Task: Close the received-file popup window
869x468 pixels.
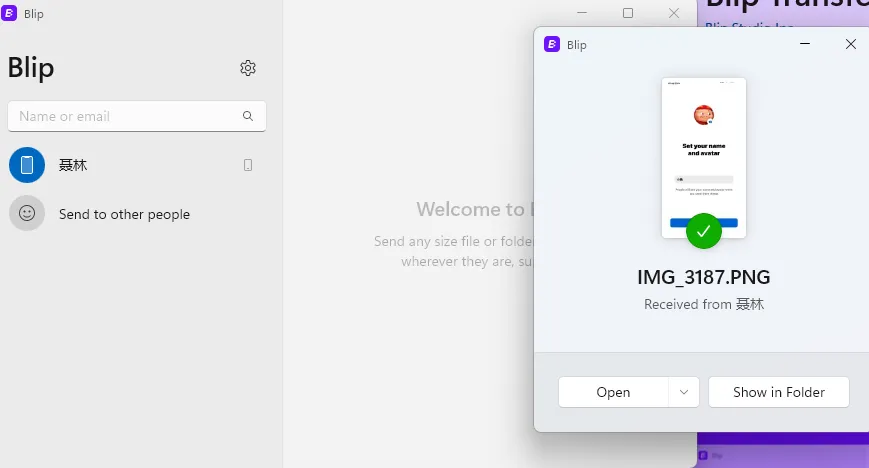Action: [851, 44]
